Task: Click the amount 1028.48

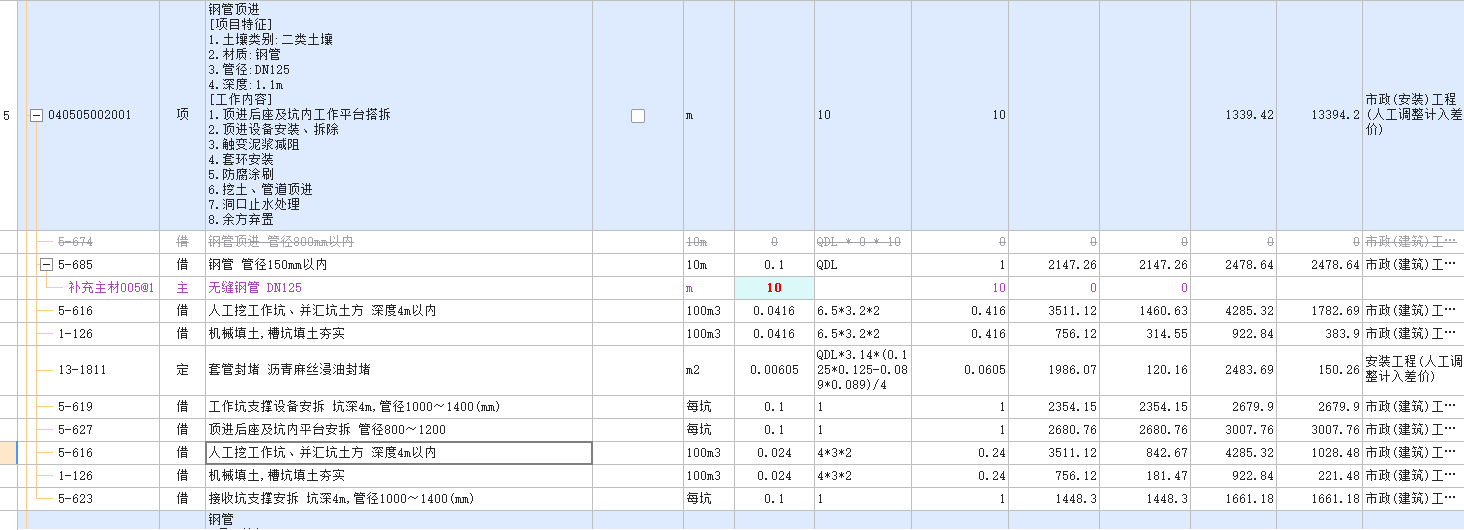Action: click(x=1335, y=453)
